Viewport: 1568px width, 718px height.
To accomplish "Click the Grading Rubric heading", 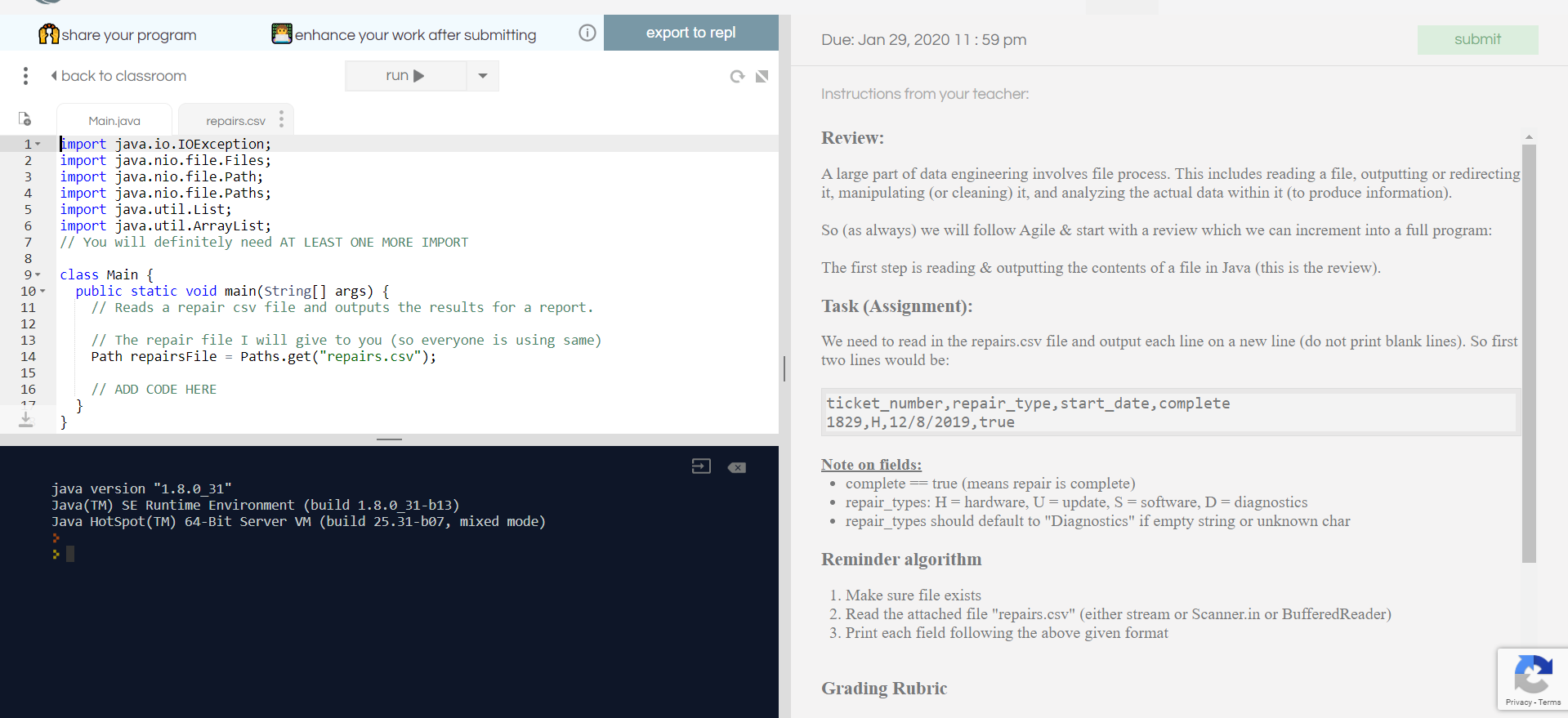I will click(884, 689).
